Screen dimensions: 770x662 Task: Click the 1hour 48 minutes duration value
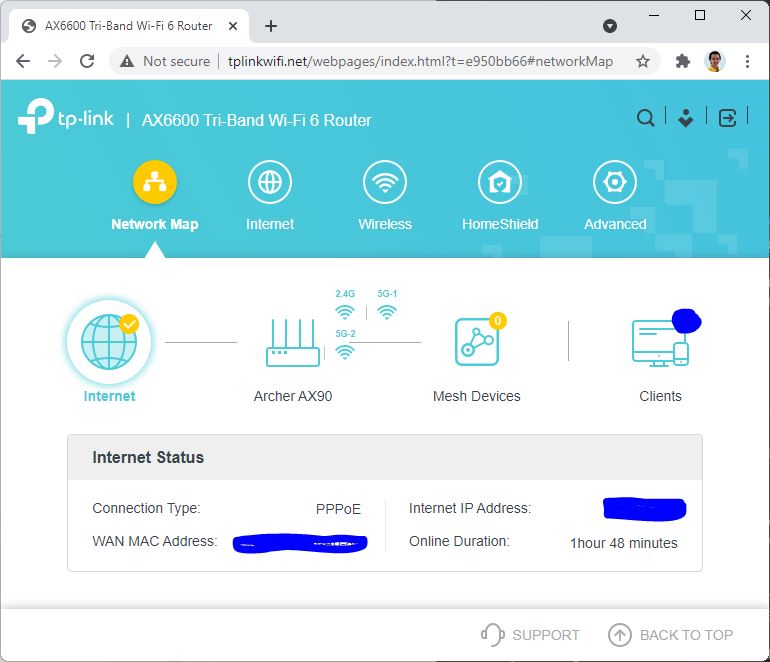624,543
